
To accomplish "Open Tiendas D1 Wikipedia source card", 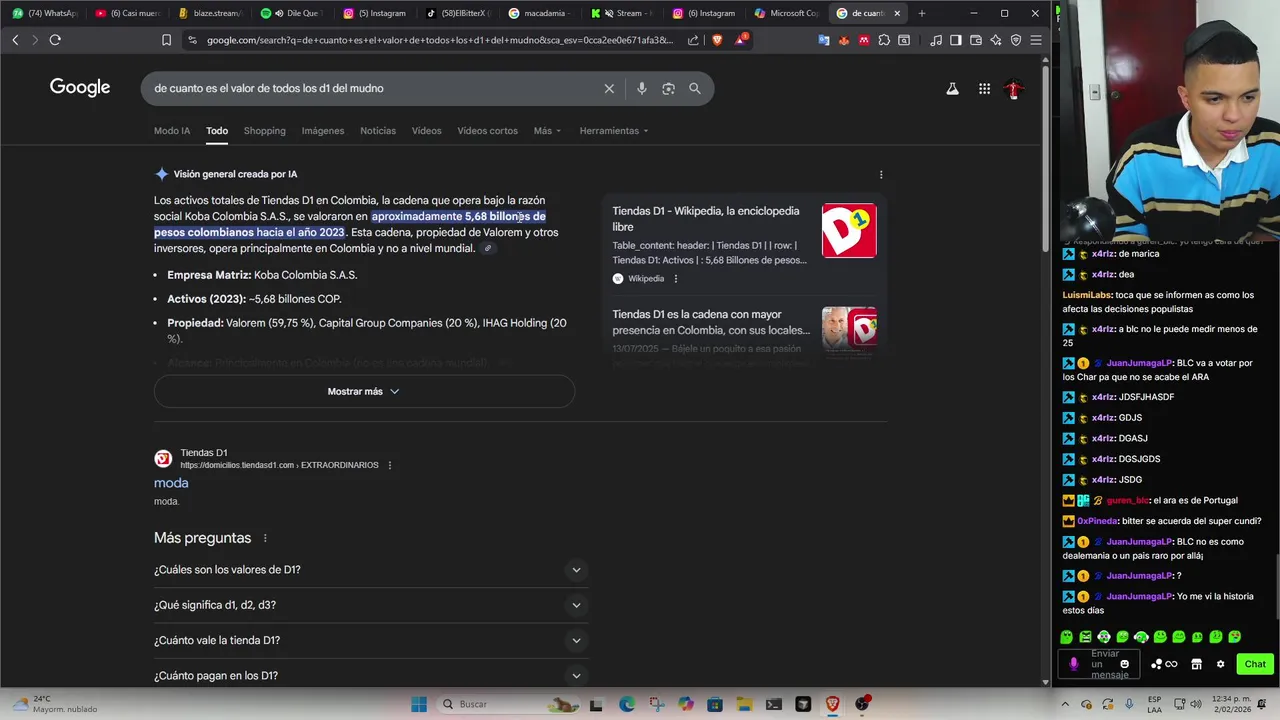I will point(745,244).
